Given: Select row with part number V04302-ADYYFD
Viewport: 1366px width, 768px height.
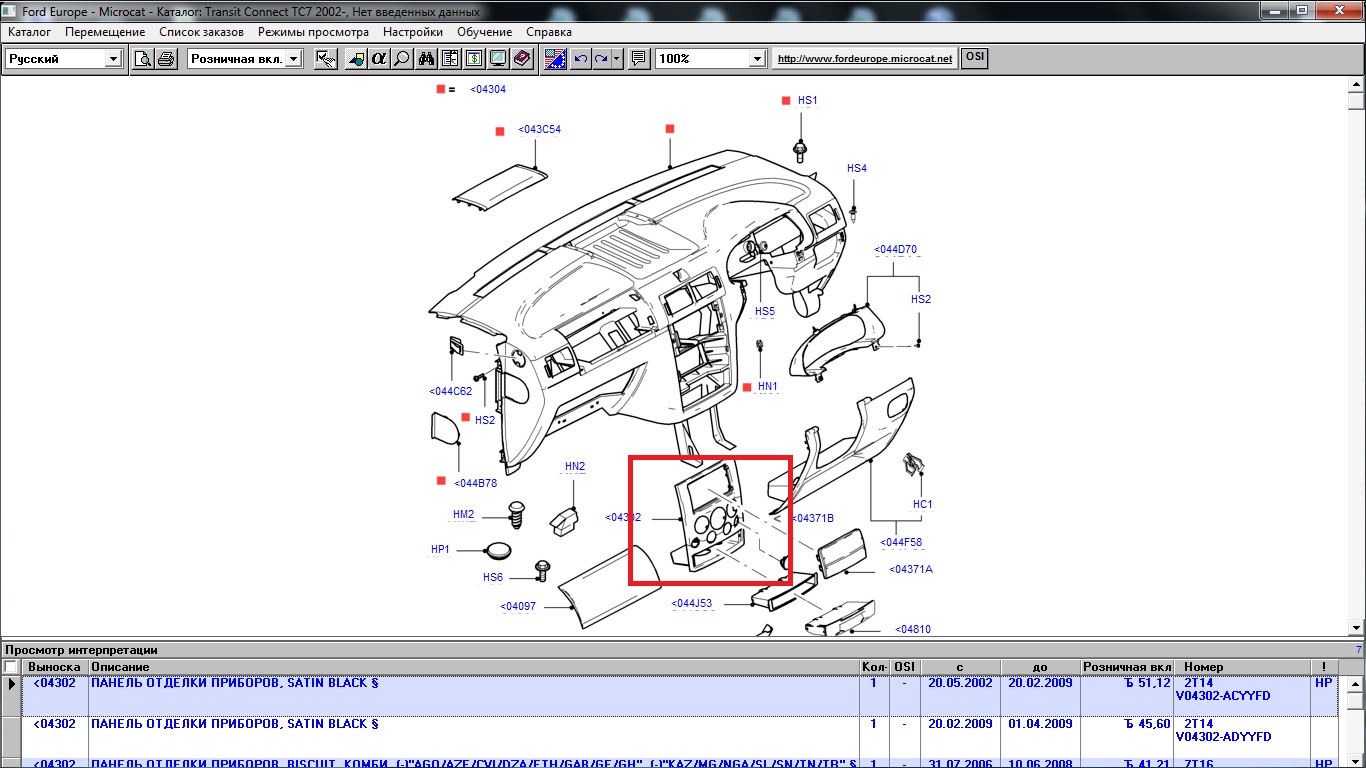Looking at the screenshot, I should point(670,736).
